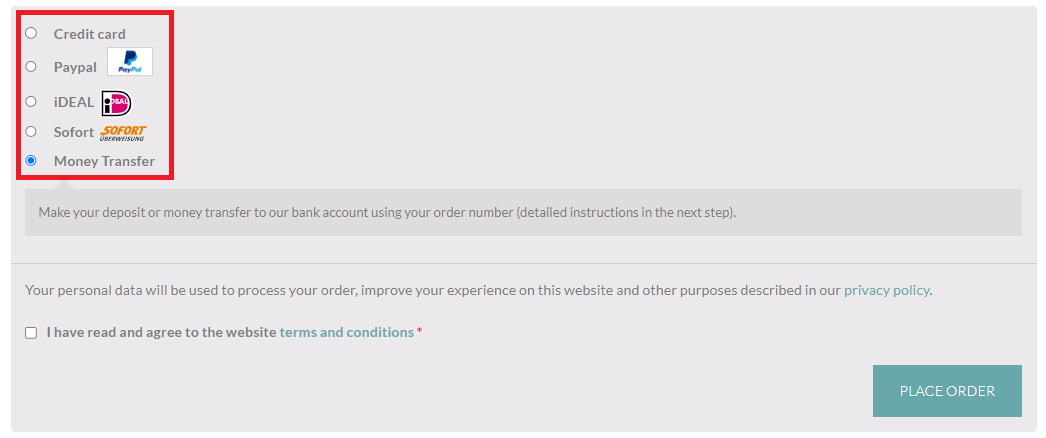Pick the iDEAL radio button circle
1046x438 pixels.
(x=31, y=101)
